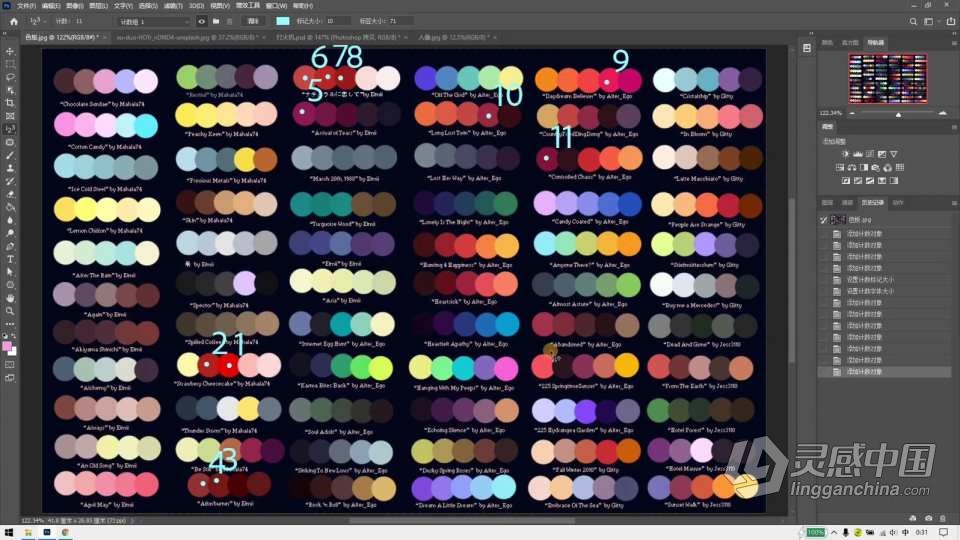
Task: Select the Ellipse shape tool
Action: tap(10, 285)
